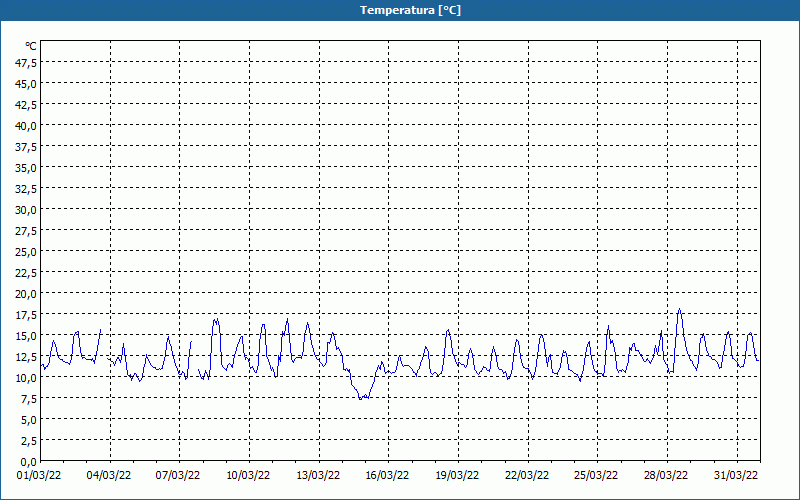Click the 13/03/22 date label
The image size is (800, 500).
click(x=318, y=475)
